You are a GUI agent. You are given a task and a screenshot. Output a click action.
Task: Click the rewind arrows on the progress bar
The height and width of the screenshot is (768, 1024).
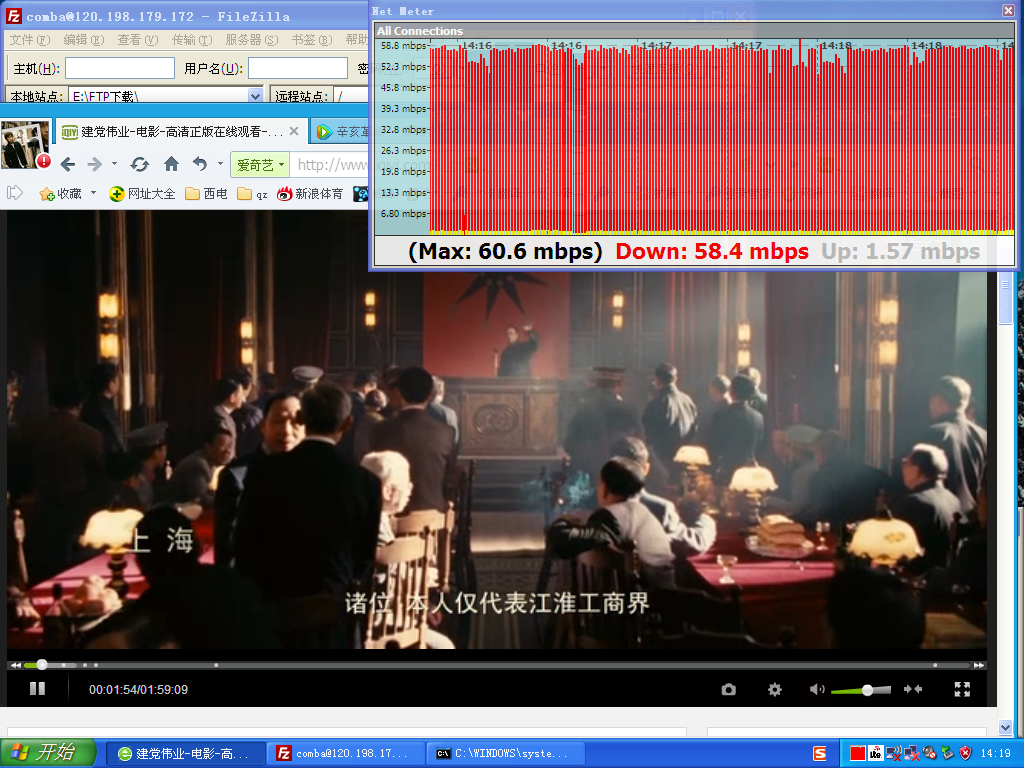16,665
